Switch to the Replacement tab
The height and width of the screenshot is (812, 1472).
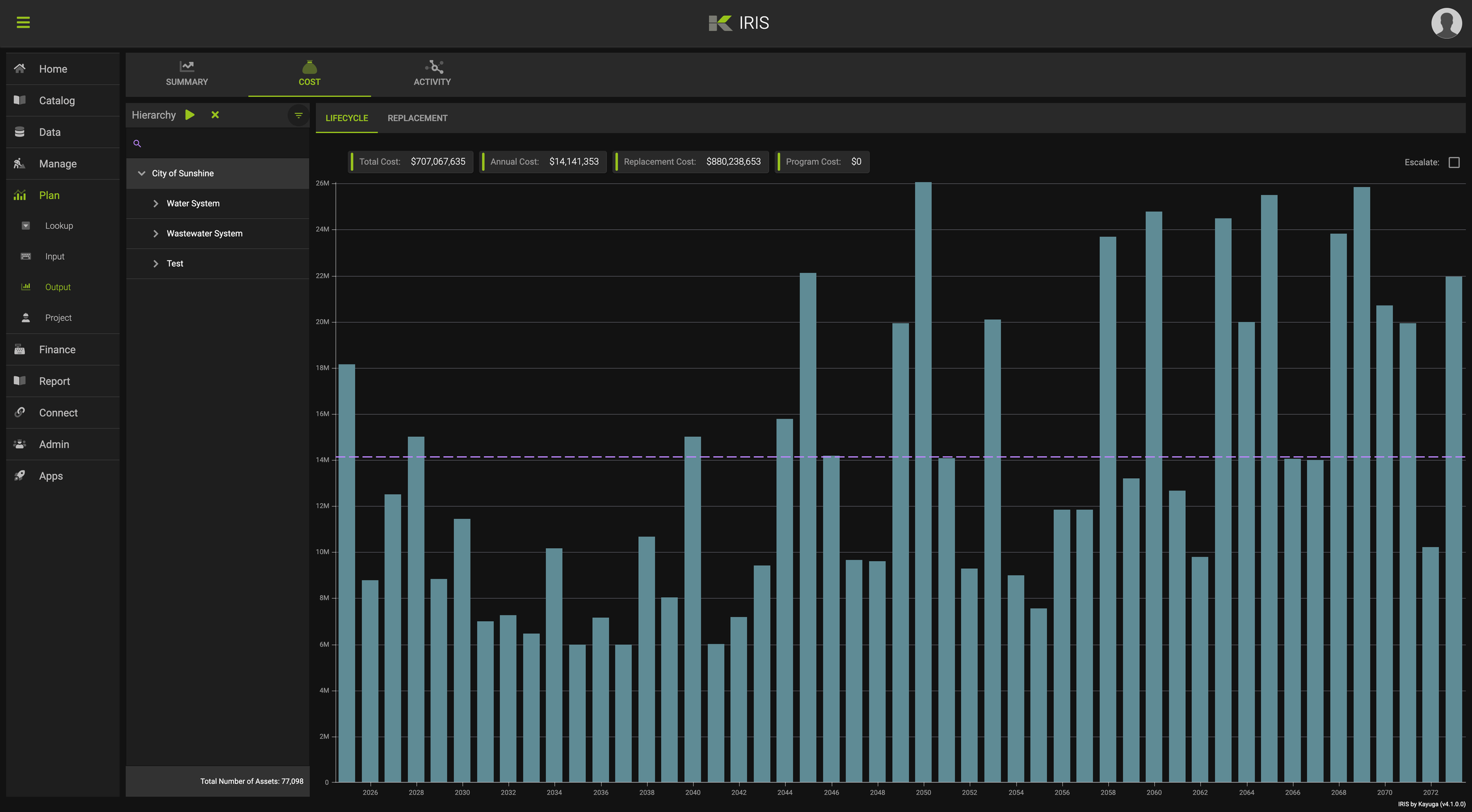(x=417, y=118)
